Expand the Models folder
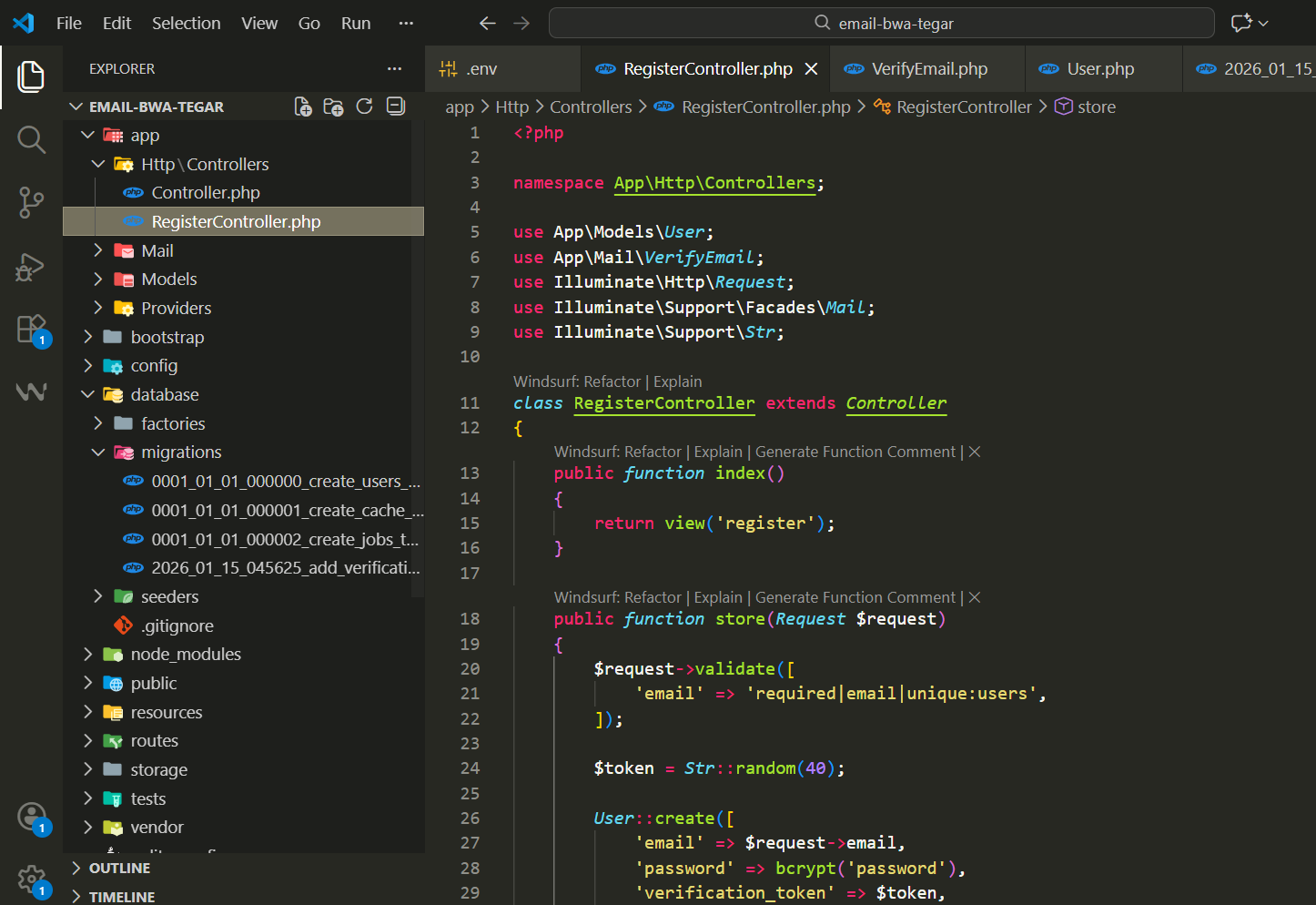 pyautogui.click(x=168, y=280)
